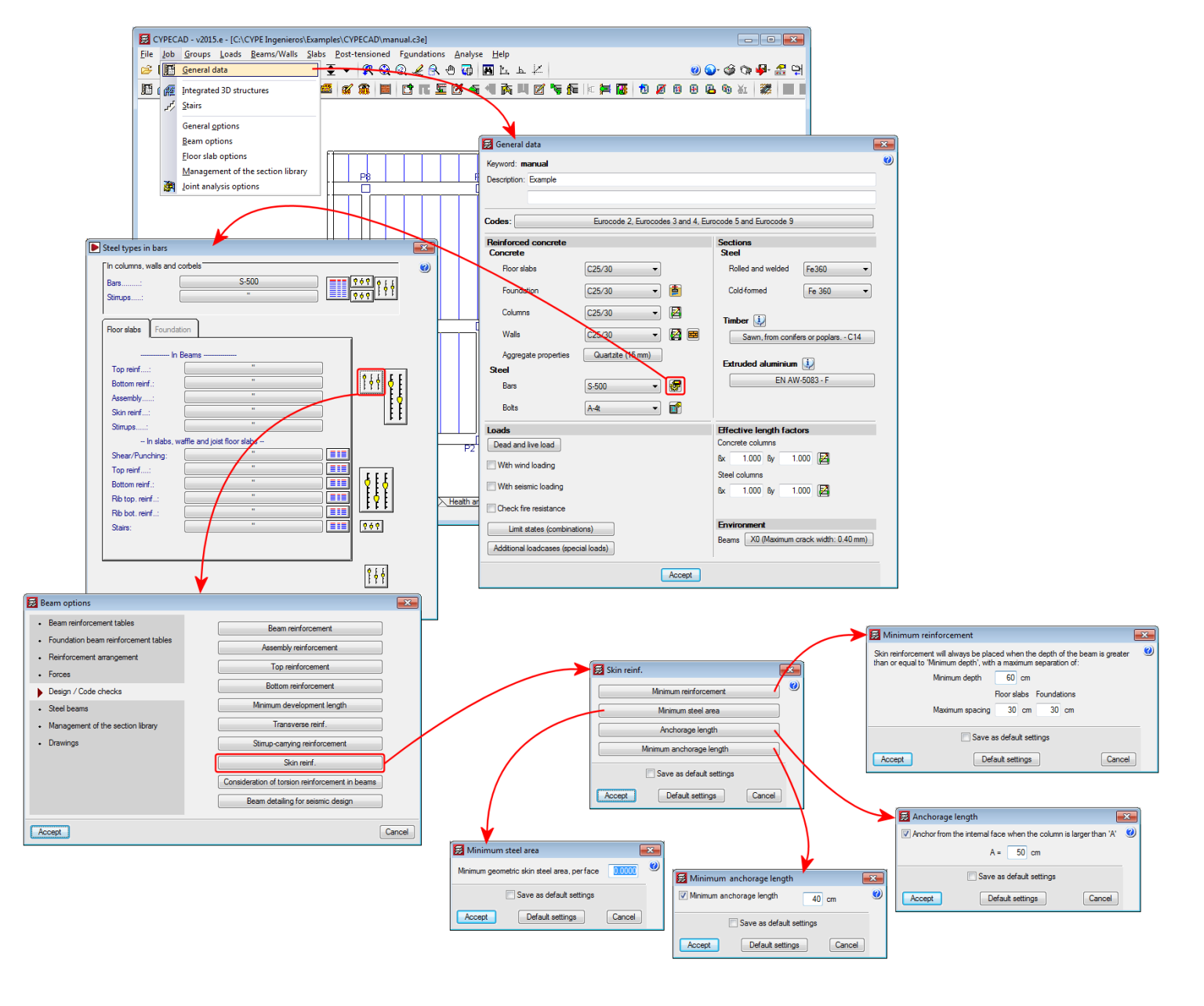Click the Timber information icon

pos(760,320)
